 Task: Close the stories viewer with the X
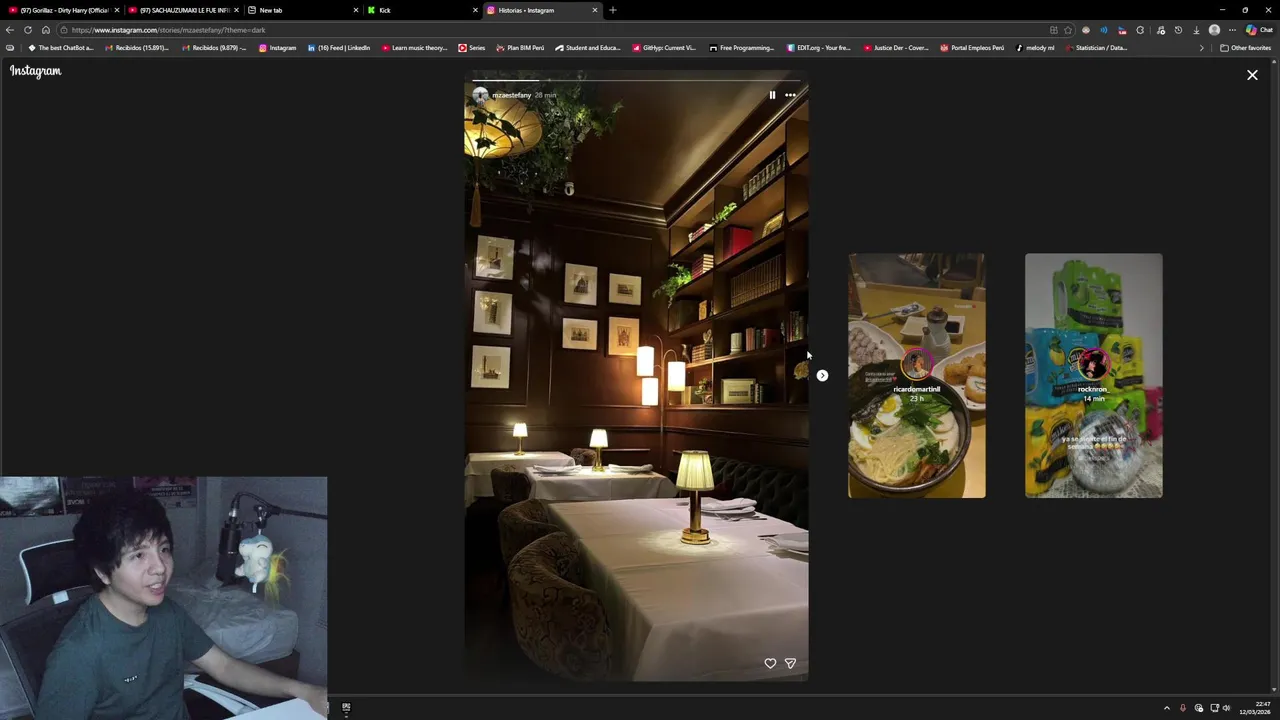(1252, 75)
